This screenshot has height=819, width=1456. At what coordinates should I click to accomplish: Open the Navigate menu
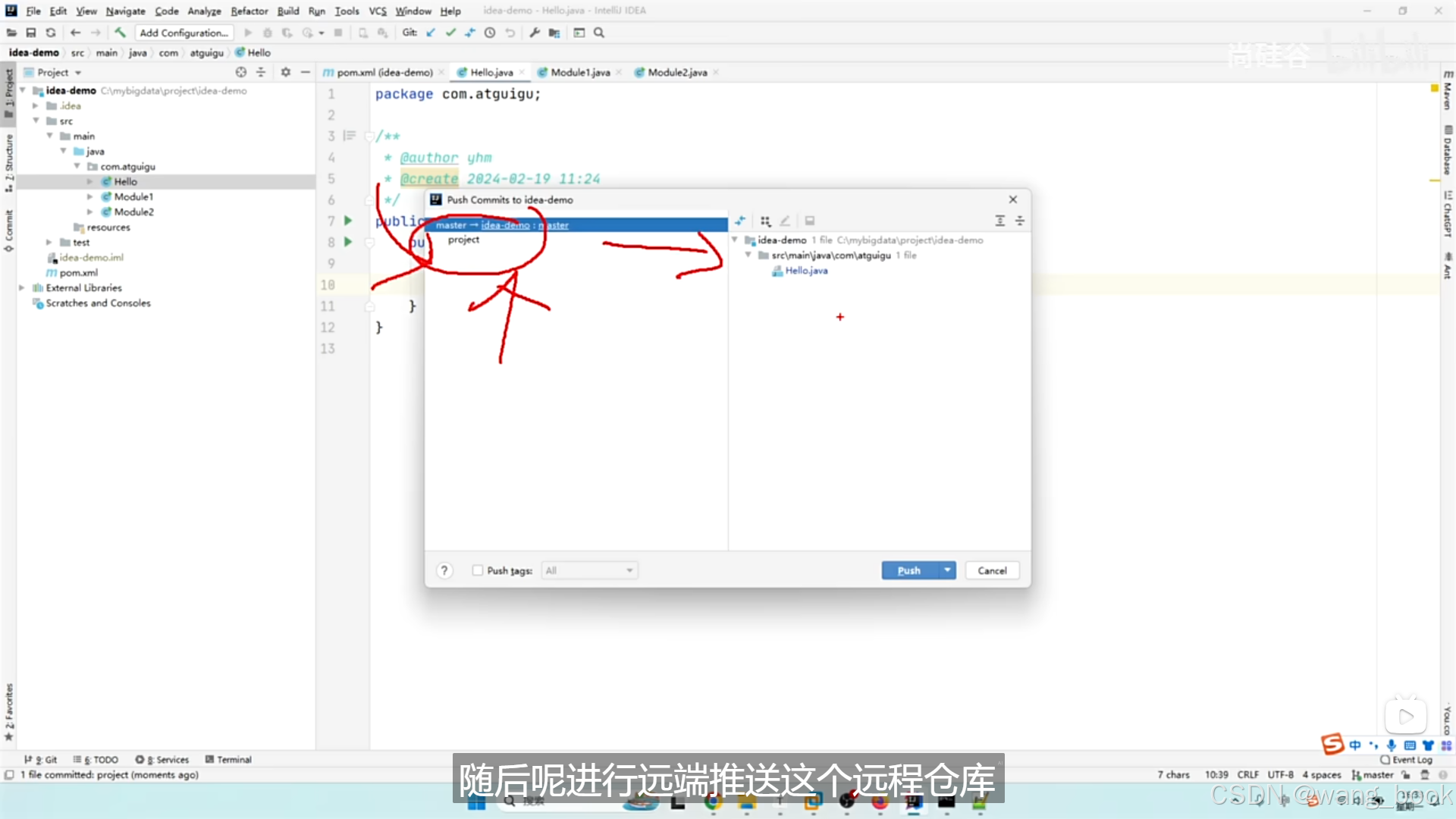click(125, 11)
